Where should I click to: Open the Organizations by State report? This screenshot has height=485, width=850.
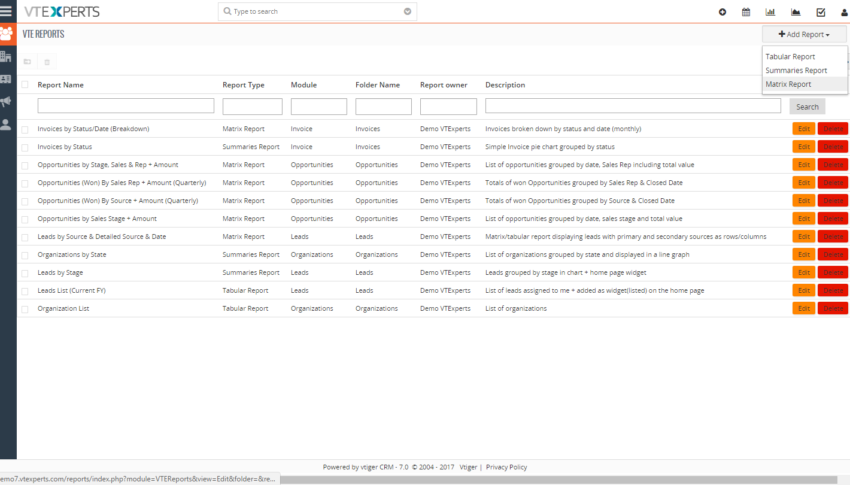click(x=72, y=255)
